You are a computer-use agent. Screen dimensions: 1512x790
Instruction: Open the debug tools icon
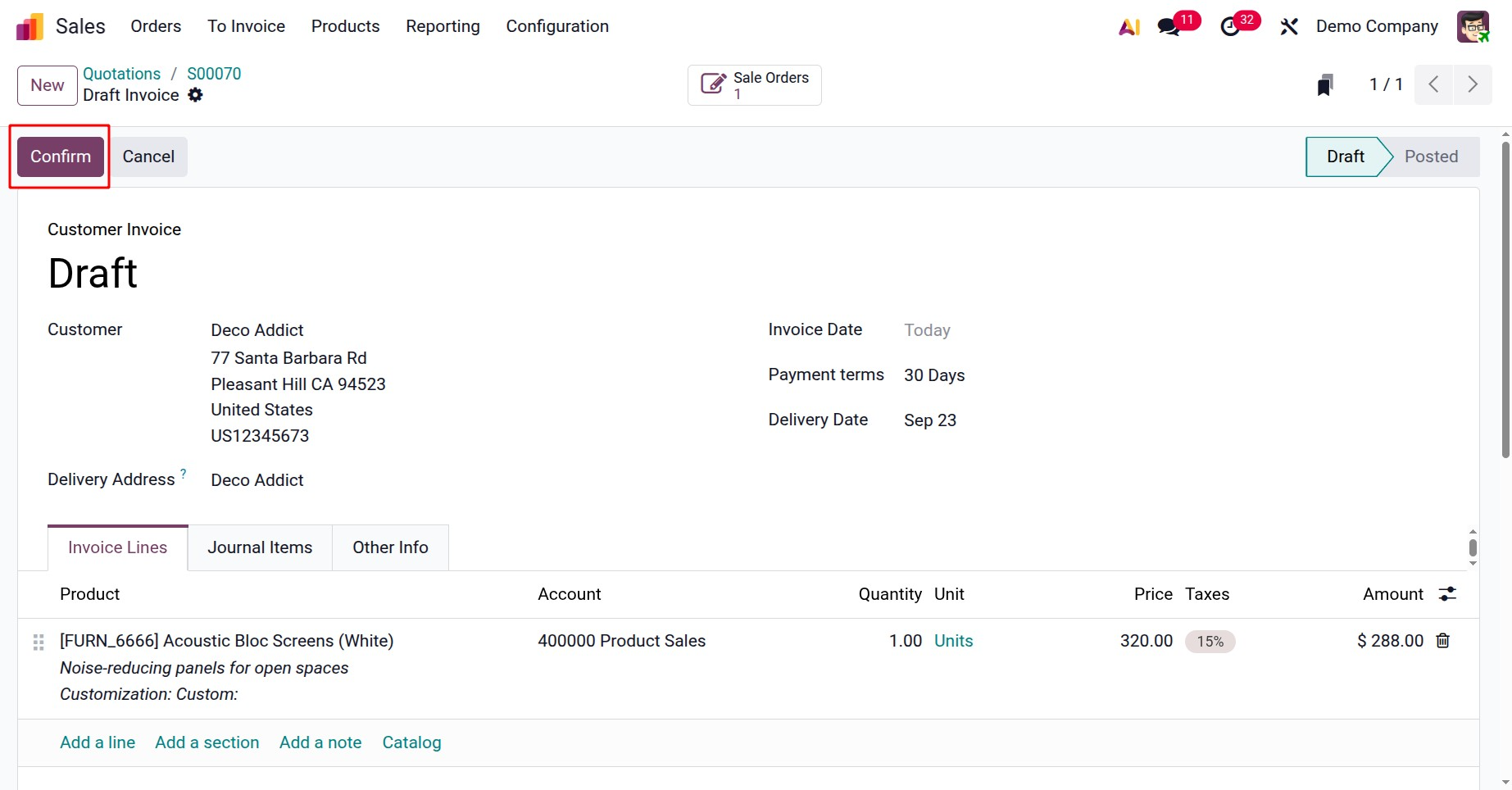click(x=1289, y=27)
